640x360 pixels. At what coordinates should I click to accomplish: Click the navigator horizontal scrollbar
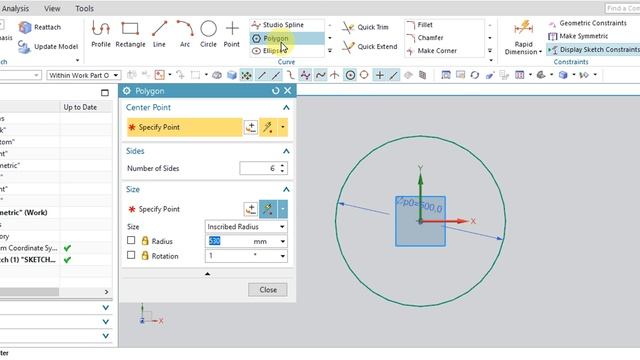29,292
